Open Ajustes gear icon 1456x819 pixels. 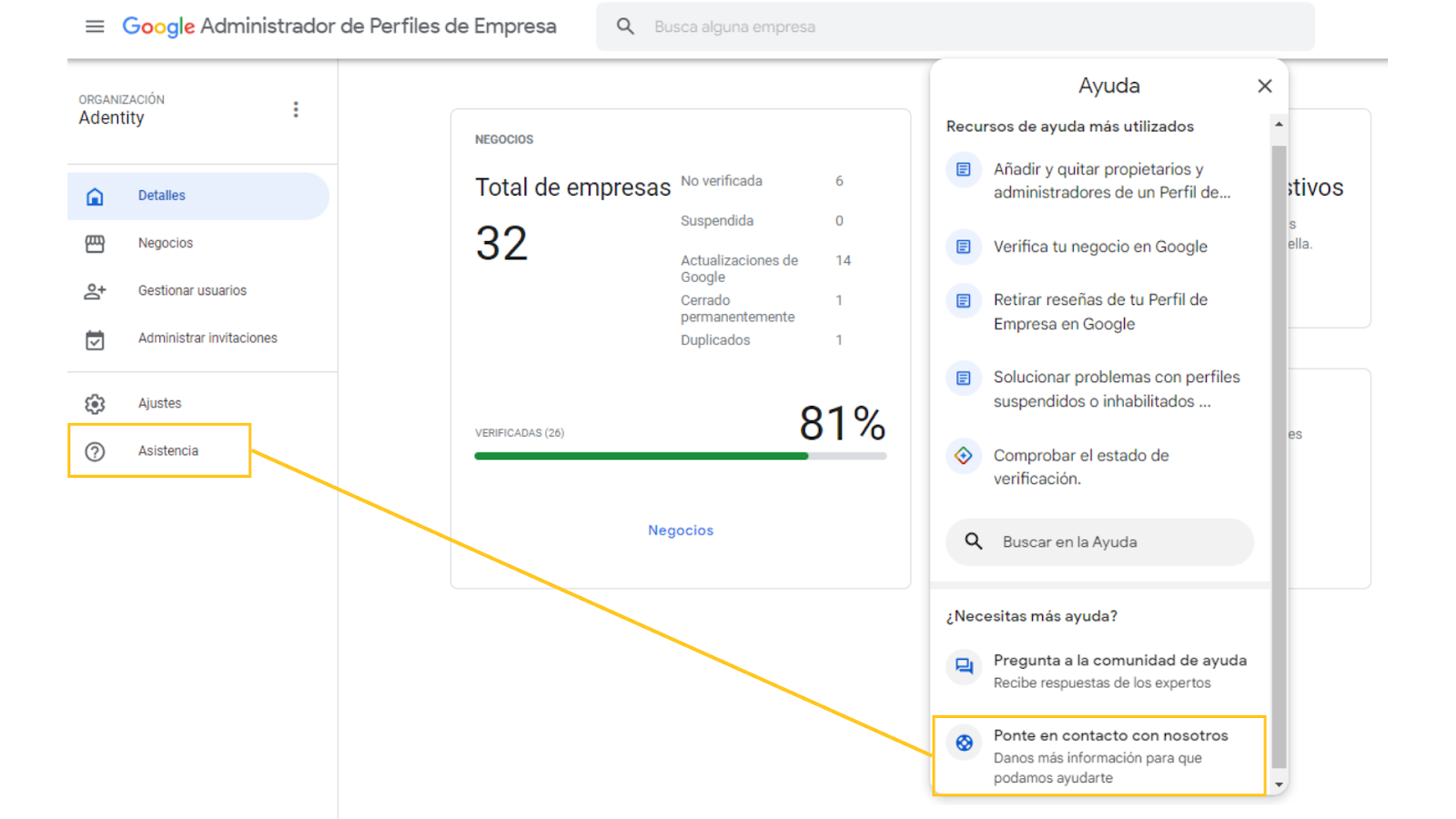click(x=95, y=404)
